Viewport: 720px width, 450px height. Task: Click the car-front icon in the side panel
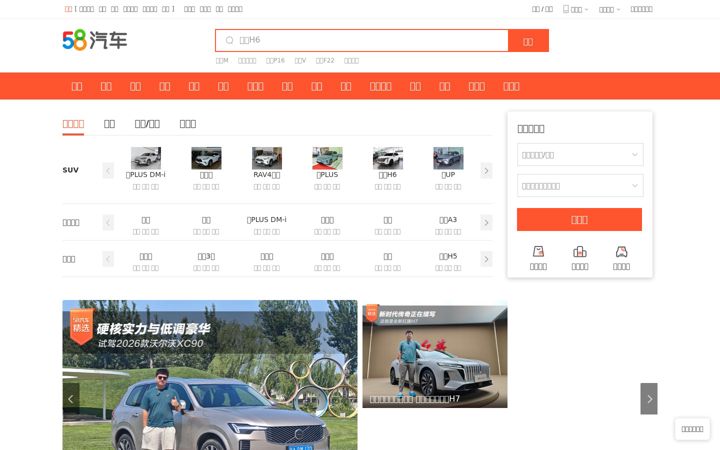pyautogui.click(x=621, y=252)
